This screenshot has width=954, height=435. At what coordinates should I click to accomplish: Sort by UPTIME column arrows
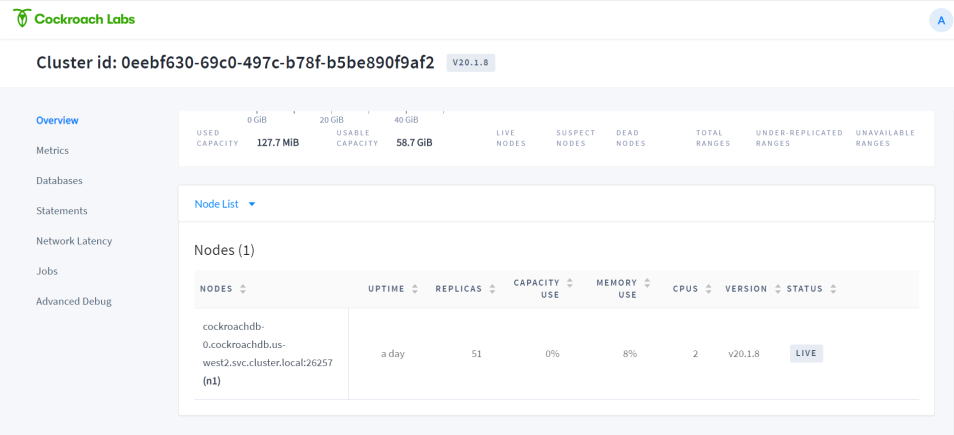[x=415, y=289]
